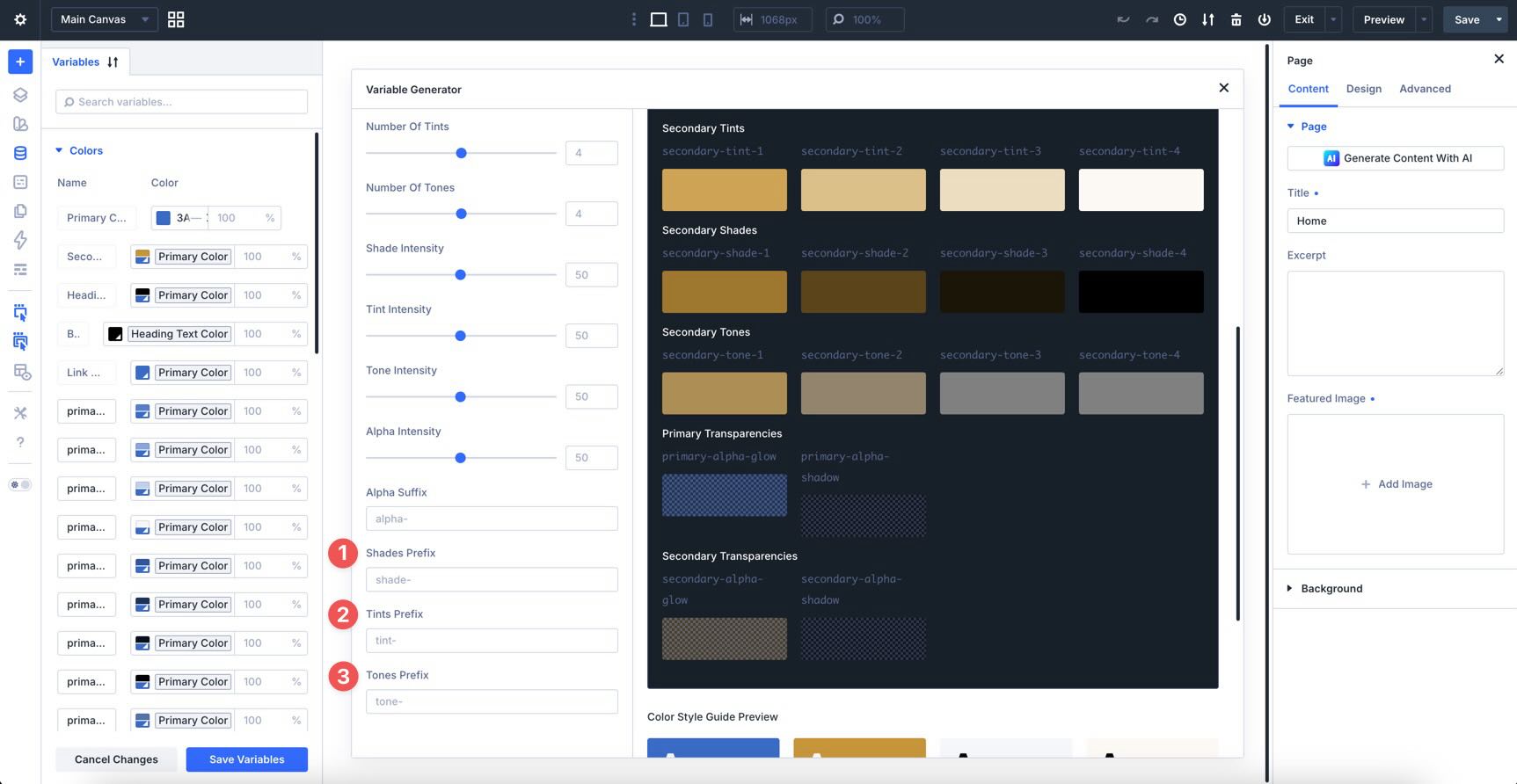Select the Variables tab
1517x784 pixels.
pos(76,62)
